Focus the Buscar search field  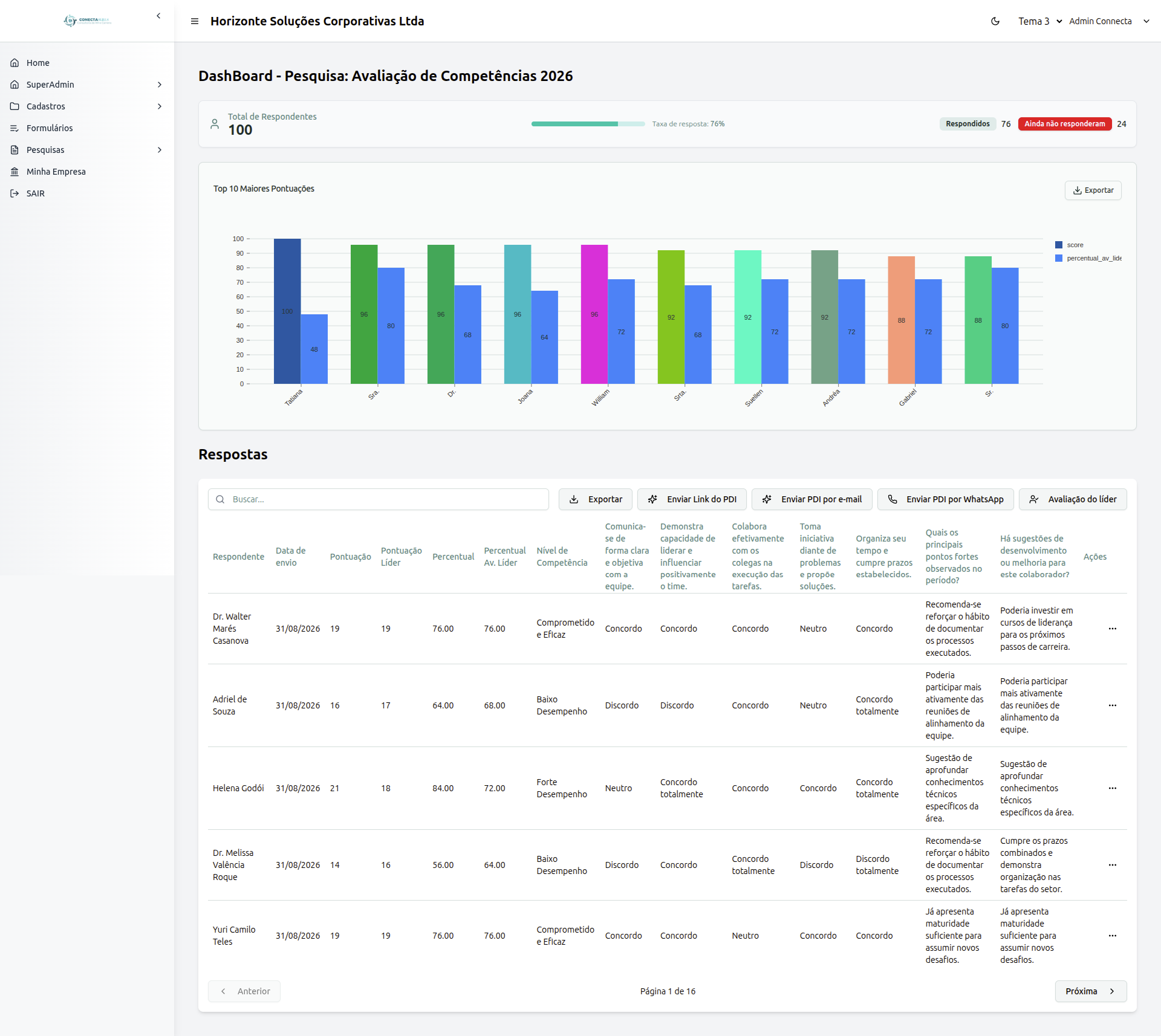click(379, 499)
